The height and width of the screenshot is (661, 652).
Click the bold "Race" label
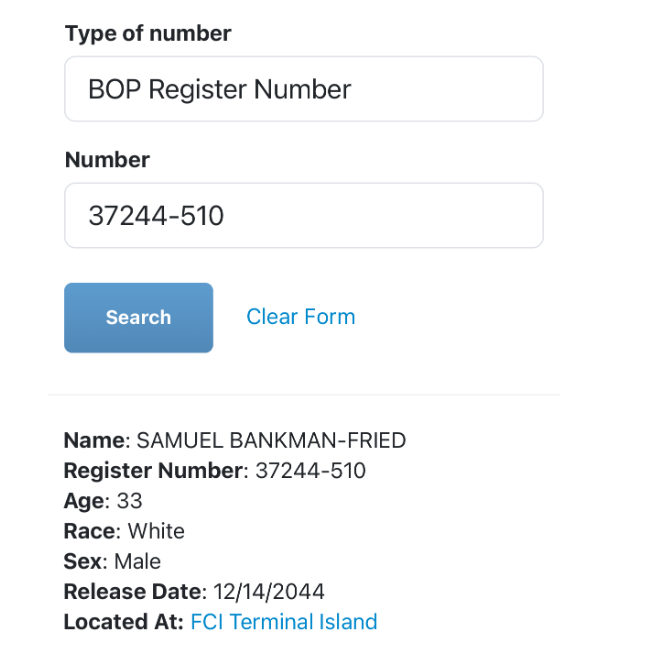click(x=89, y=531)
